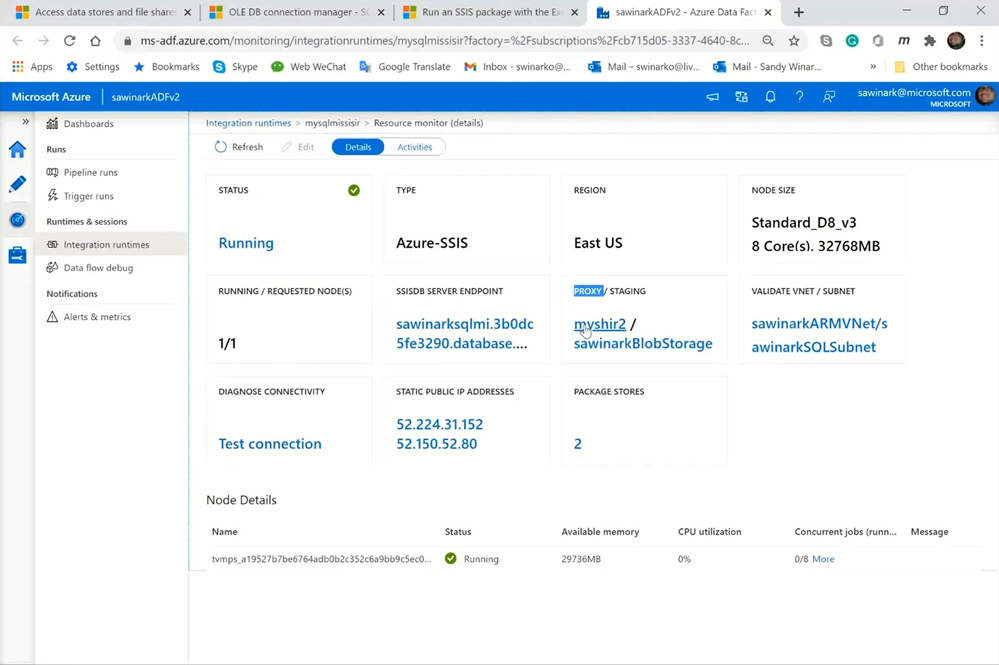Open the Grammarly extension icon

[852, 41]
